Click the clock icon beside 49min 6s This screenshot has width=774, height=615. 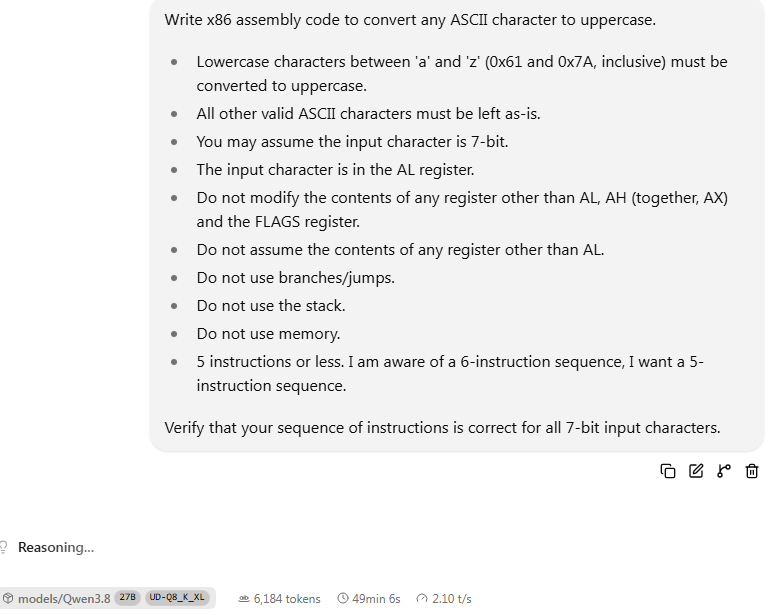[343, 598]
